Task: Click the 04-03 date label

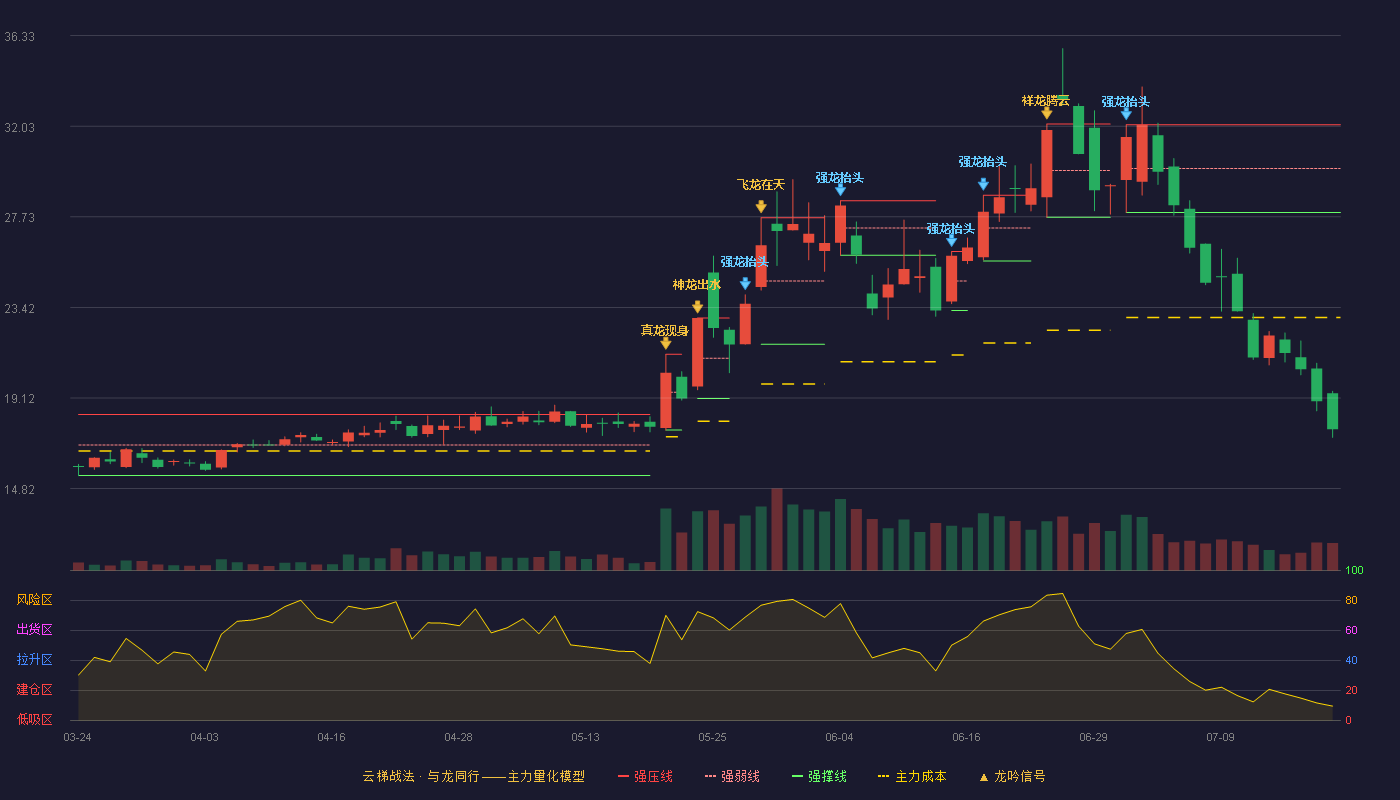Action: tap(204, 737)
